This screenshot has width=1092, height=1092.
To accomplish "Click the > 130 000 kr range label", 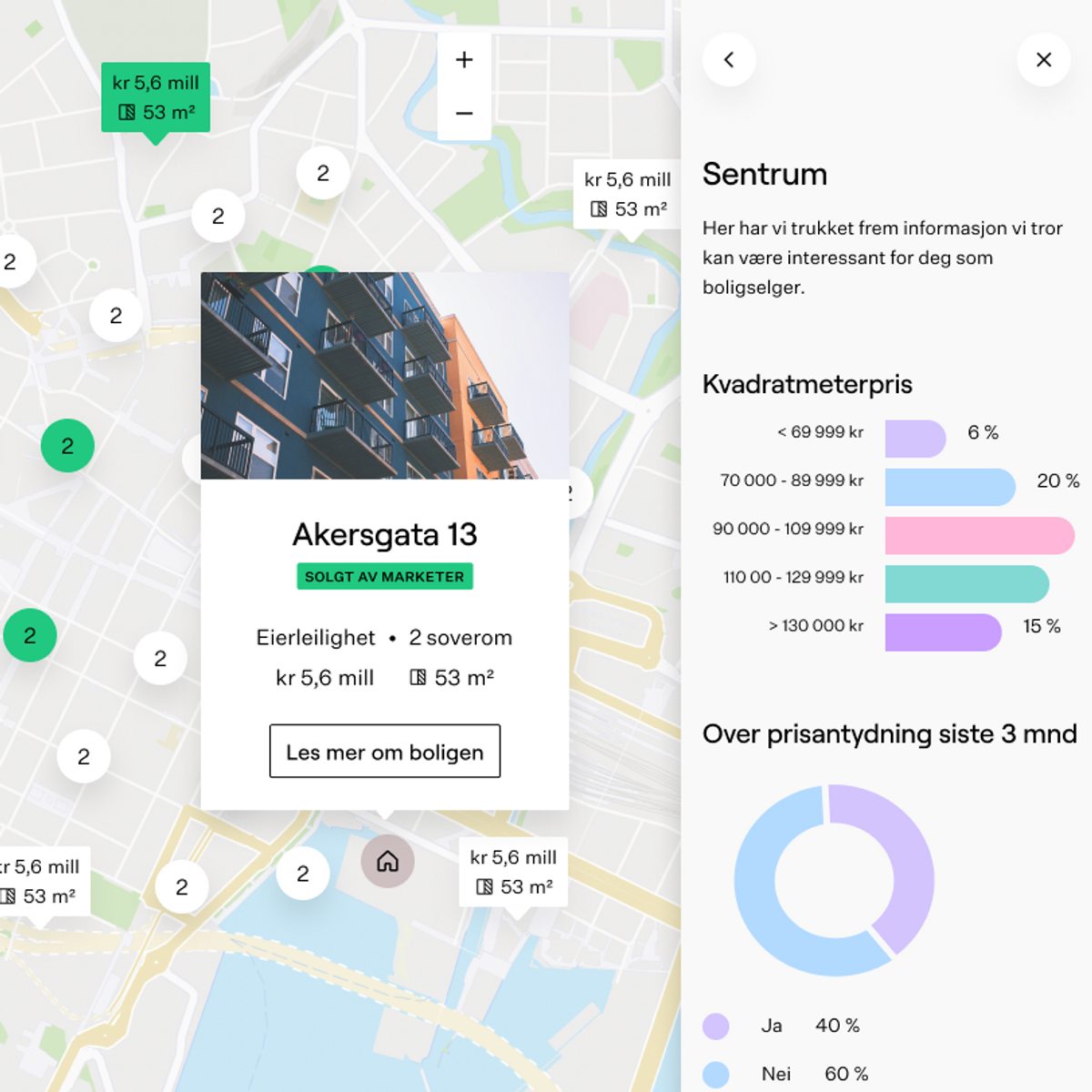I will (x=816, y=626).
